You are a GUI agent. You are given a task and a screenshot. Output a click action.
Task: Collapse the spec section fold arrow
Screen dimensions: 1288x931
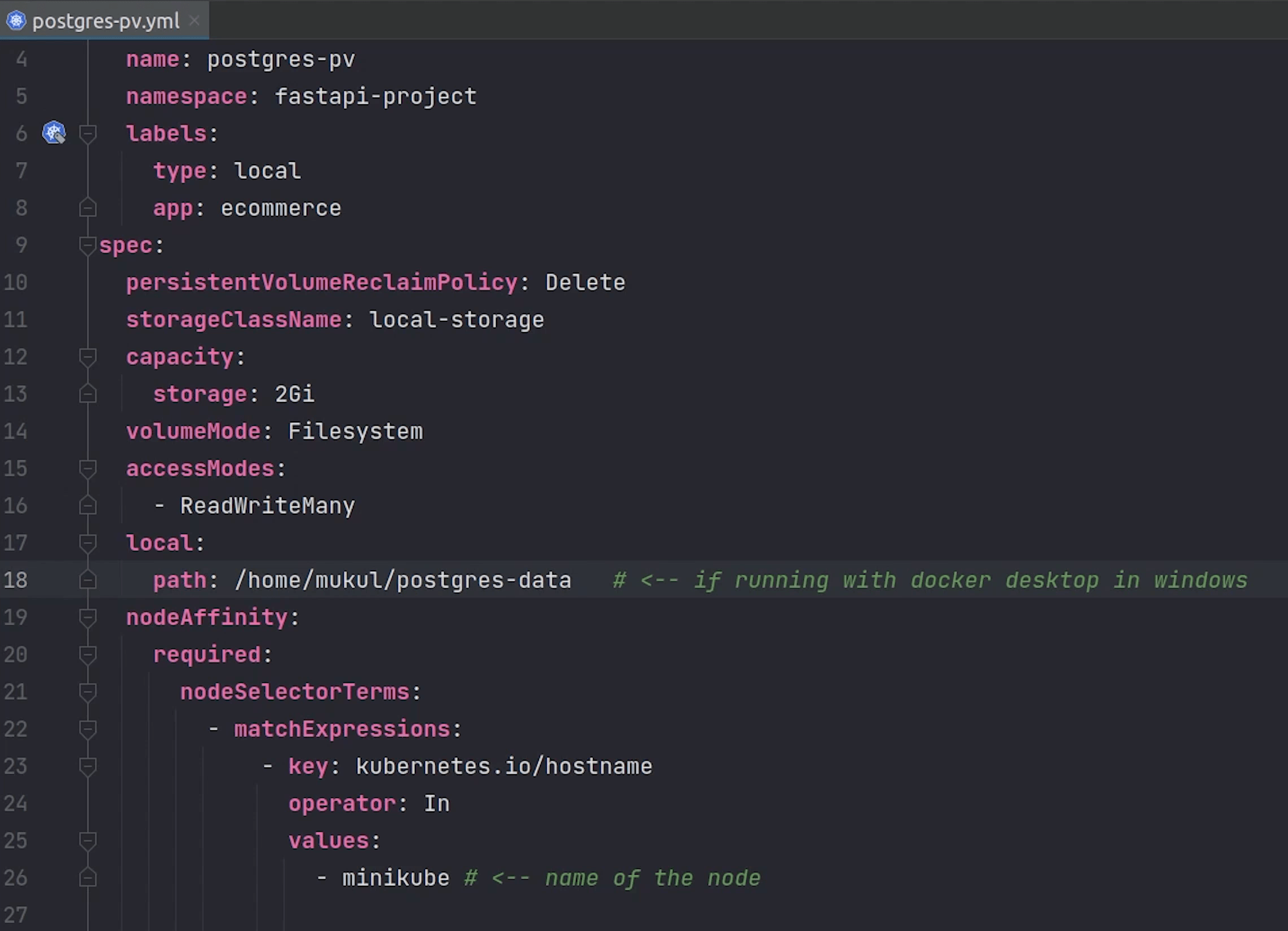click(x=87, y=246)
